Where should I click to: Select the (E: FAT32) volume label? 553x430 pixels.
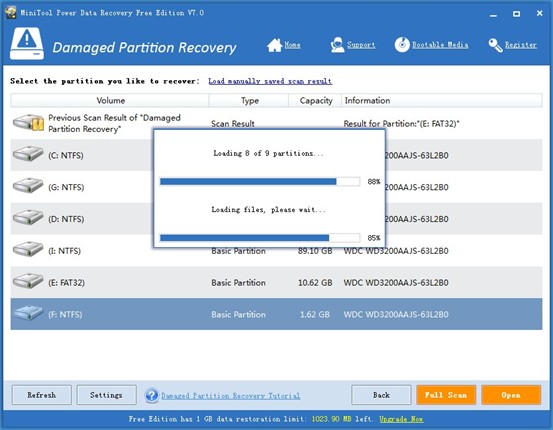coord(67,283)
